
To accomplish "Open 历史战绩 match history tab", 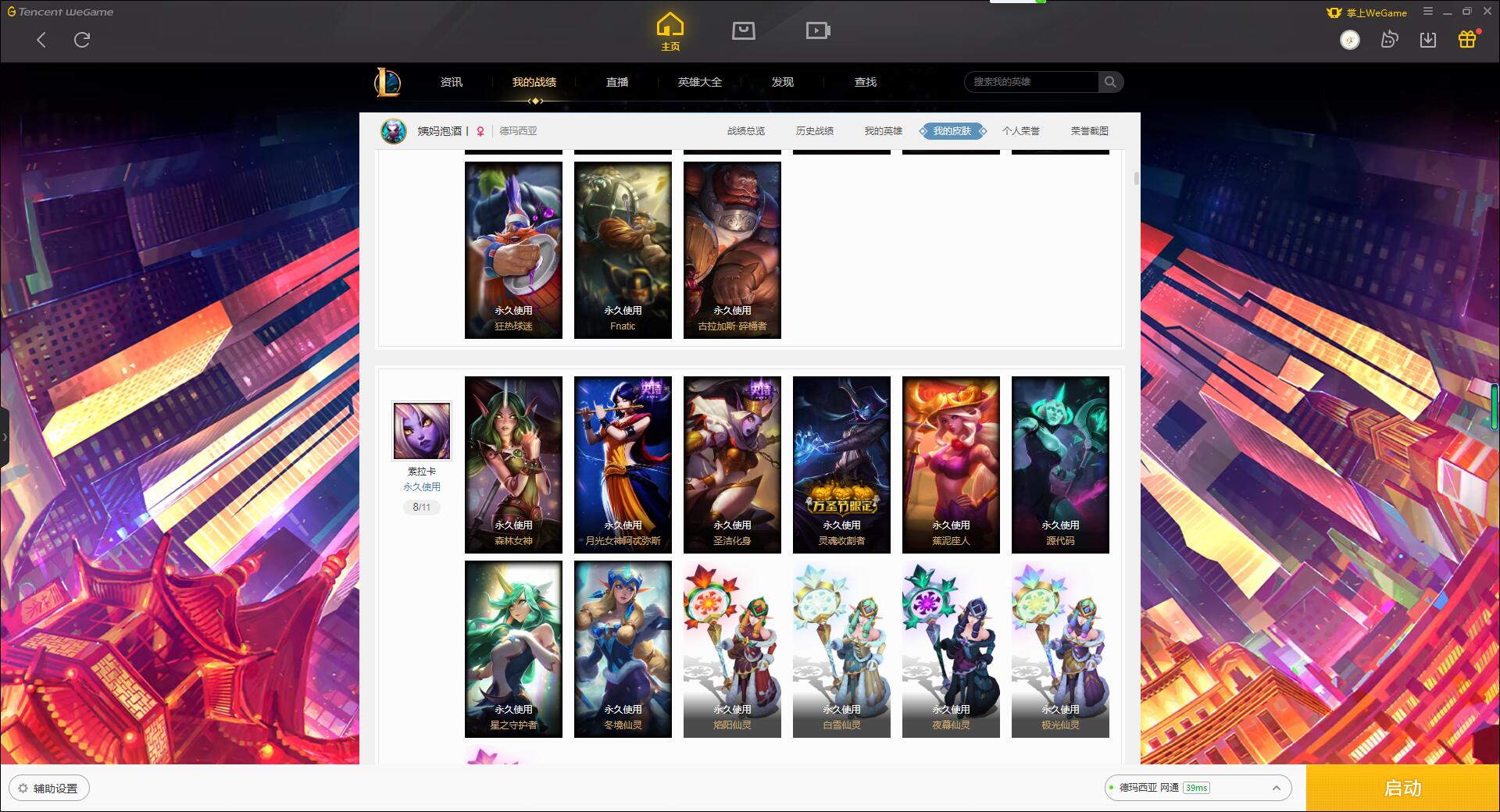I will coord(815,131).
